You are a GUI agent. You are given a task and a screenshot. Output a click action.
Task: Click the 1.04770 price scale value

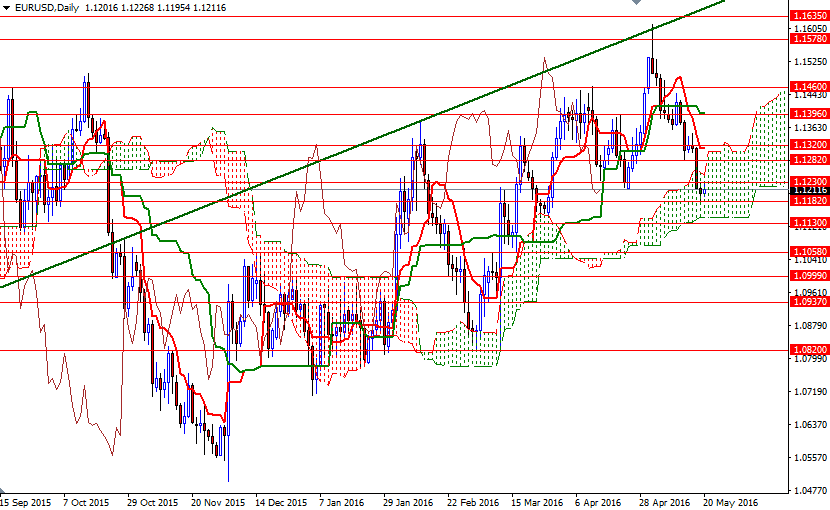pos(808,491)
